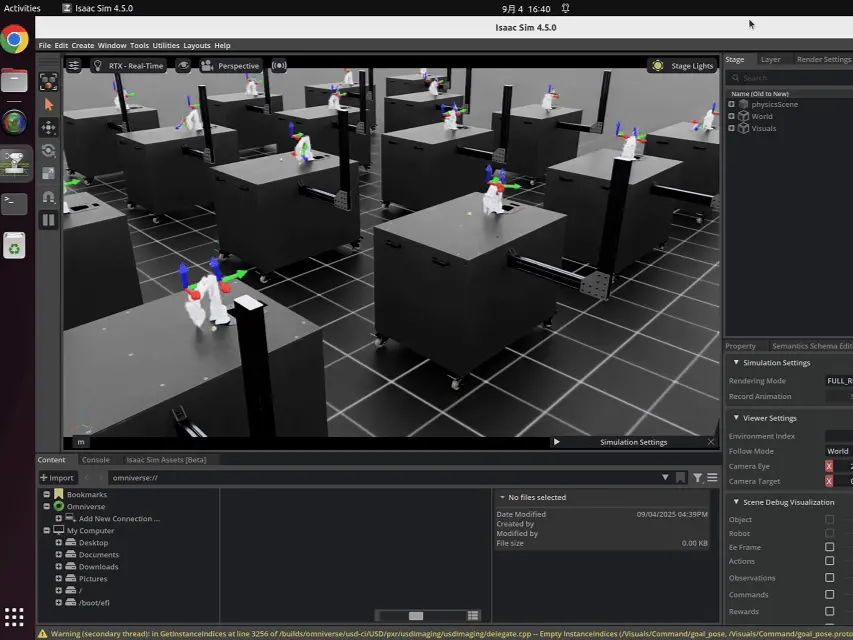The width and height of the screenshot is (853, 640).
Task: Switch to the Layer tab in the right panel
Action: pyautogui.click(x=771, y=59)
